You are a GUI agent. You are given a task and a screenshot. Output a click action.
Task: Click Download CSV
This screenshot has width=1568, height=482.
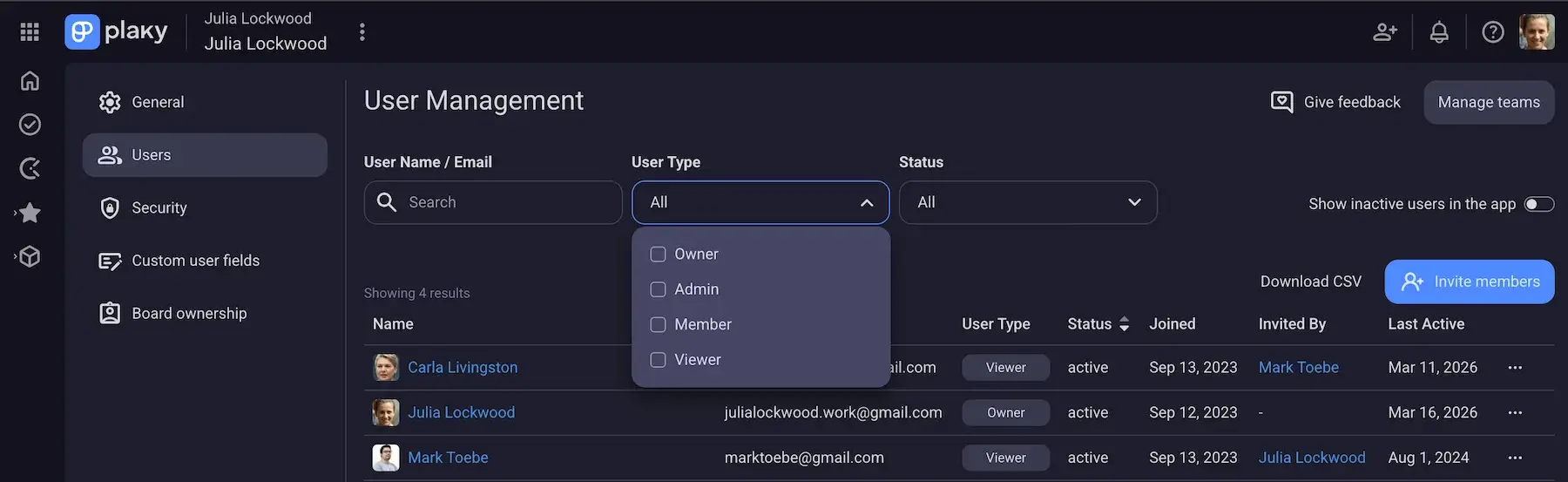[x=1310, y=282]
